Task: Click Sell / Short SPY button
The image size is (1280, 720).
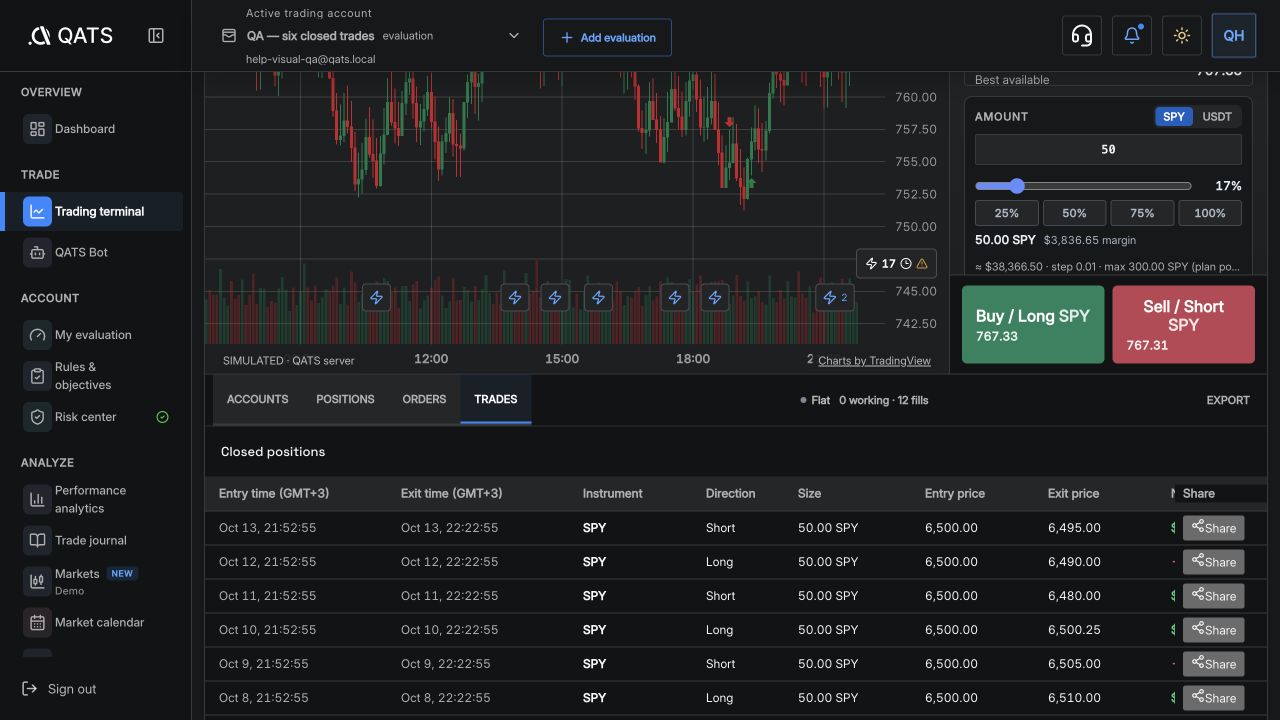Action: coord(1183,325)
